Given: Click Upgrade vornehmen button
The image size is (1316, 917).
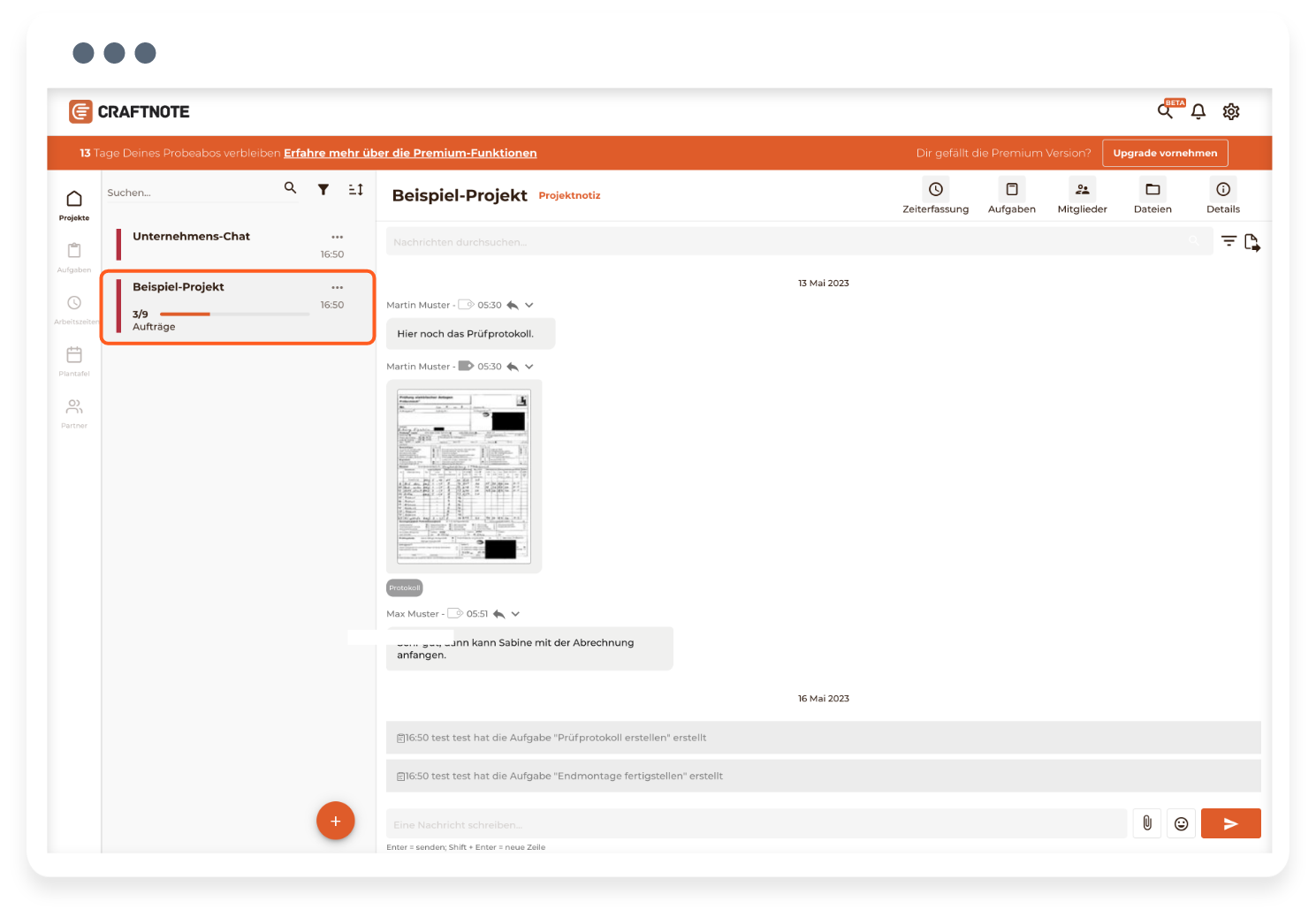Looking at the screenshot, I should click(1164, 153).
